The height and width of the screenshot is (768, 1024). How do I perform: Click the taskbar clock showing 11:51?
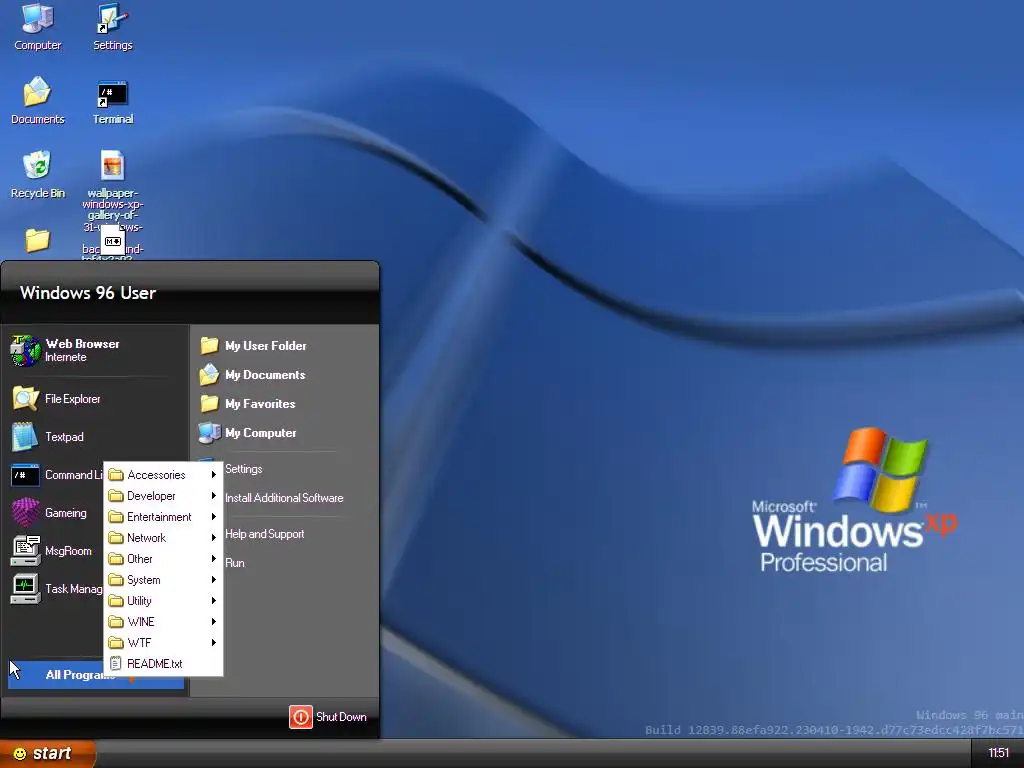(x=999, y=753)
